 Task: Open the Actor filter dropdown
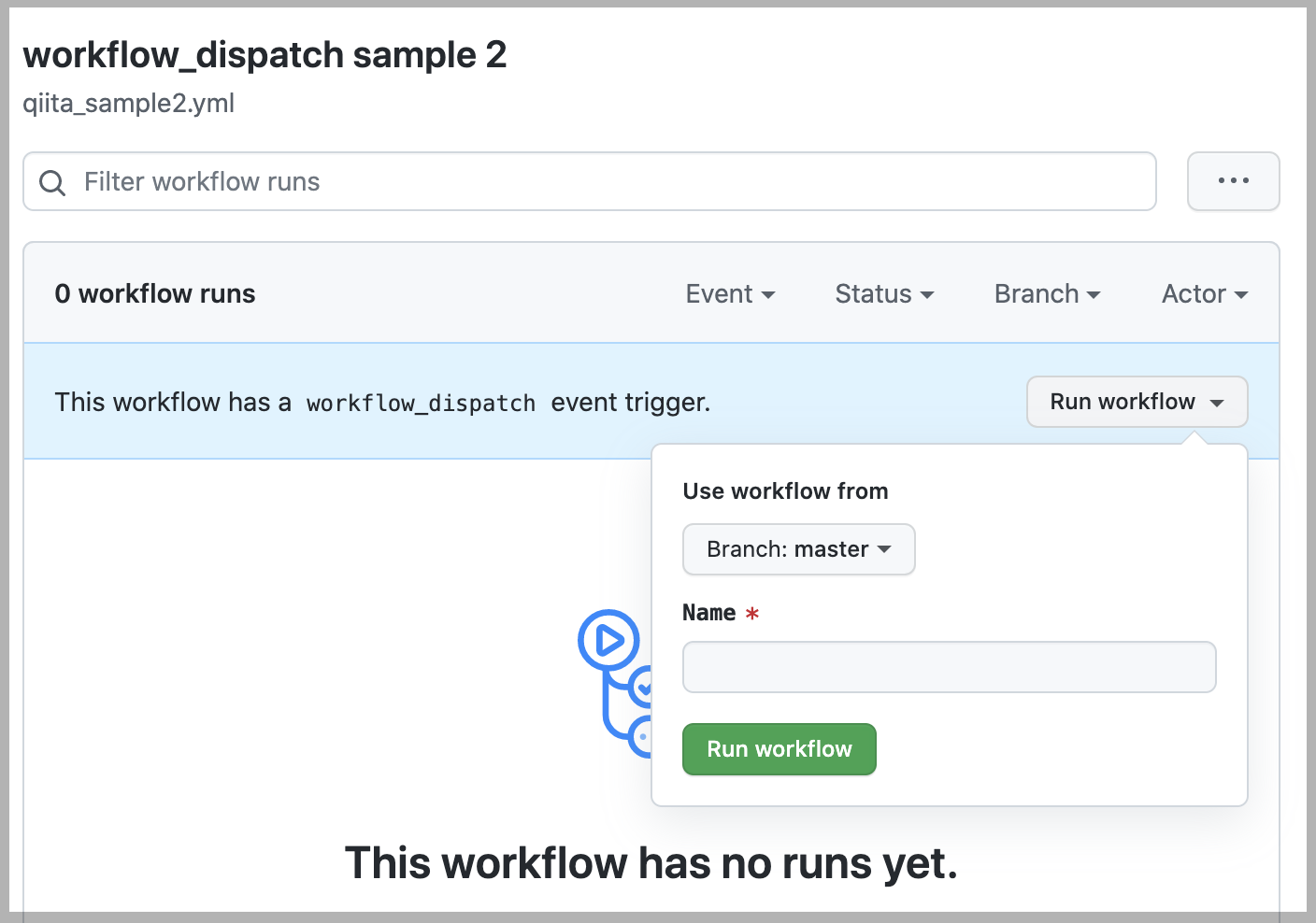pos(1203,293)
